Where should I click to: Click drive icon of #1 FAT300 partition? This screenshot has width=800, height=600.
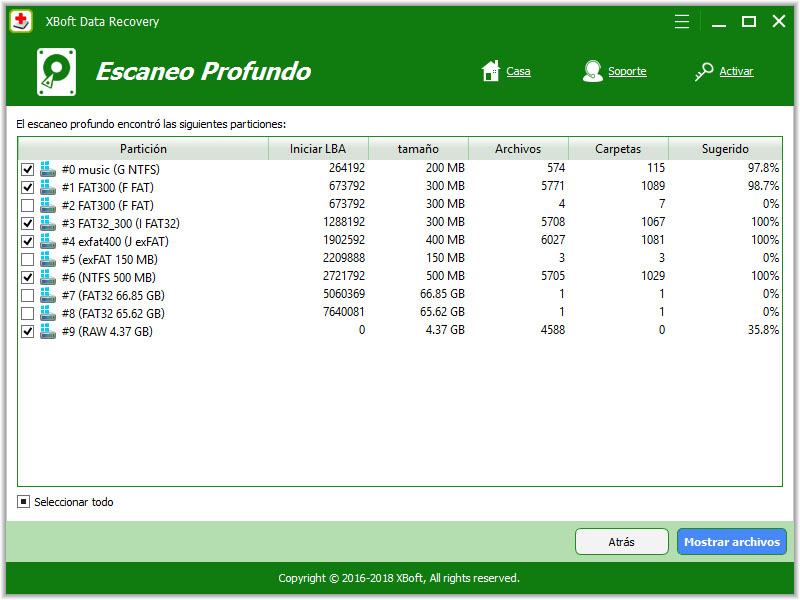click(47, 187)
